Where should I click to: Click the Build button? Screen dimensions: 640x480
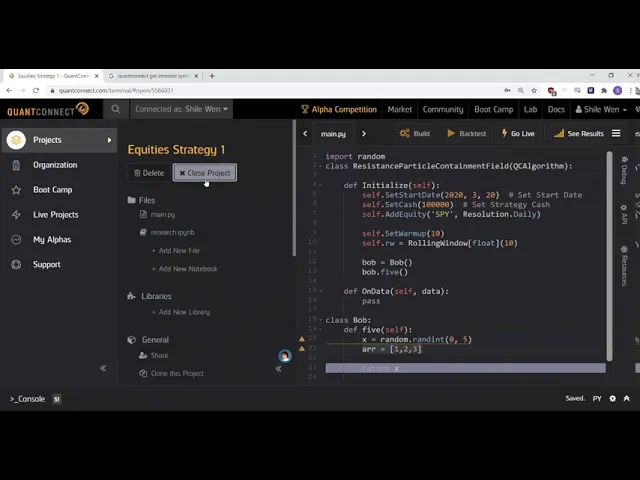pyautogui.click(x=414, y=133)
